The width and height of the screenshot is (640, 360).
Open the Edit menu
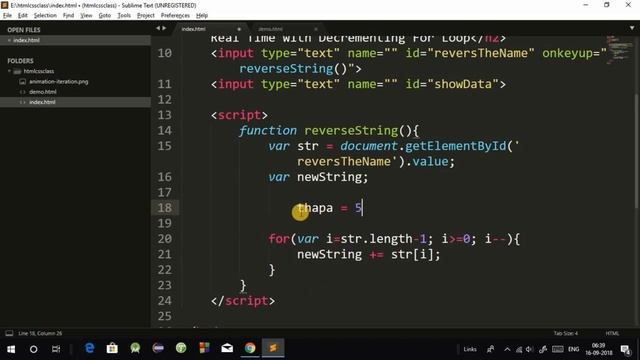tap(23, 16)
